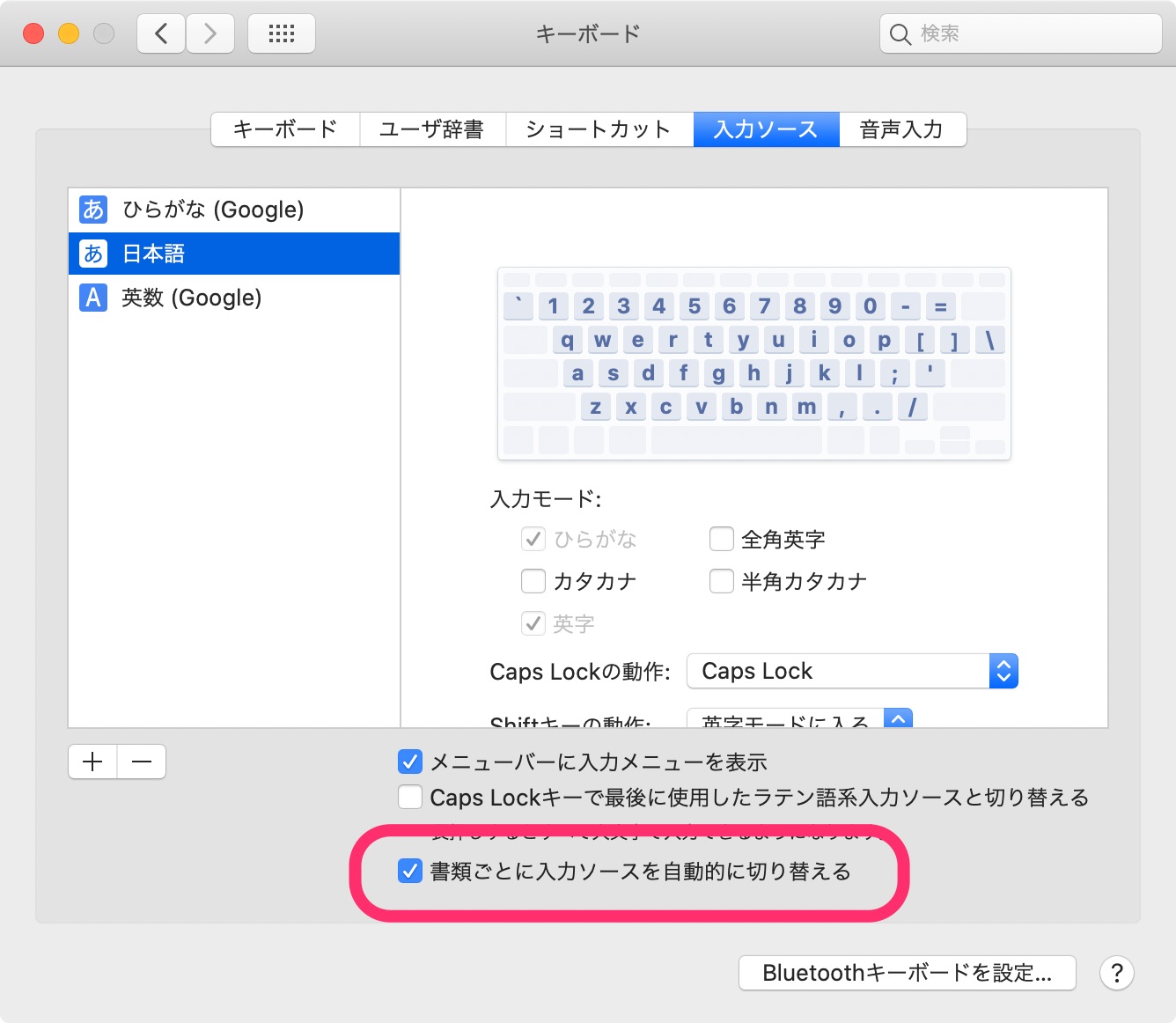The width and height of the screenshot is (1176, 1023).
Task: Uncheck メニューバーに入力メニューを表示
Action: [x=410, y=762]
